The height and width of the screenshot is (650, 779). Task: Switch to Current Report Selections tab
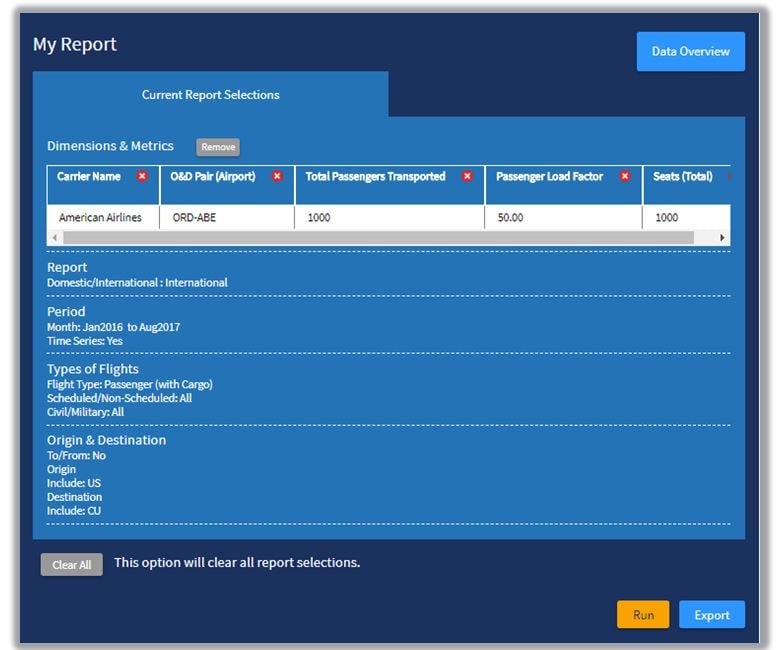point(210,95)
